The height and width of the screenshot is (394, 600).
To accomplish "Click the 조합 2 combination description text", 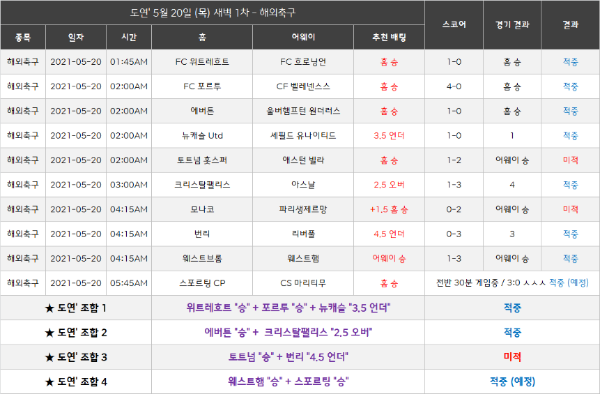I will [x=288, y=332].
